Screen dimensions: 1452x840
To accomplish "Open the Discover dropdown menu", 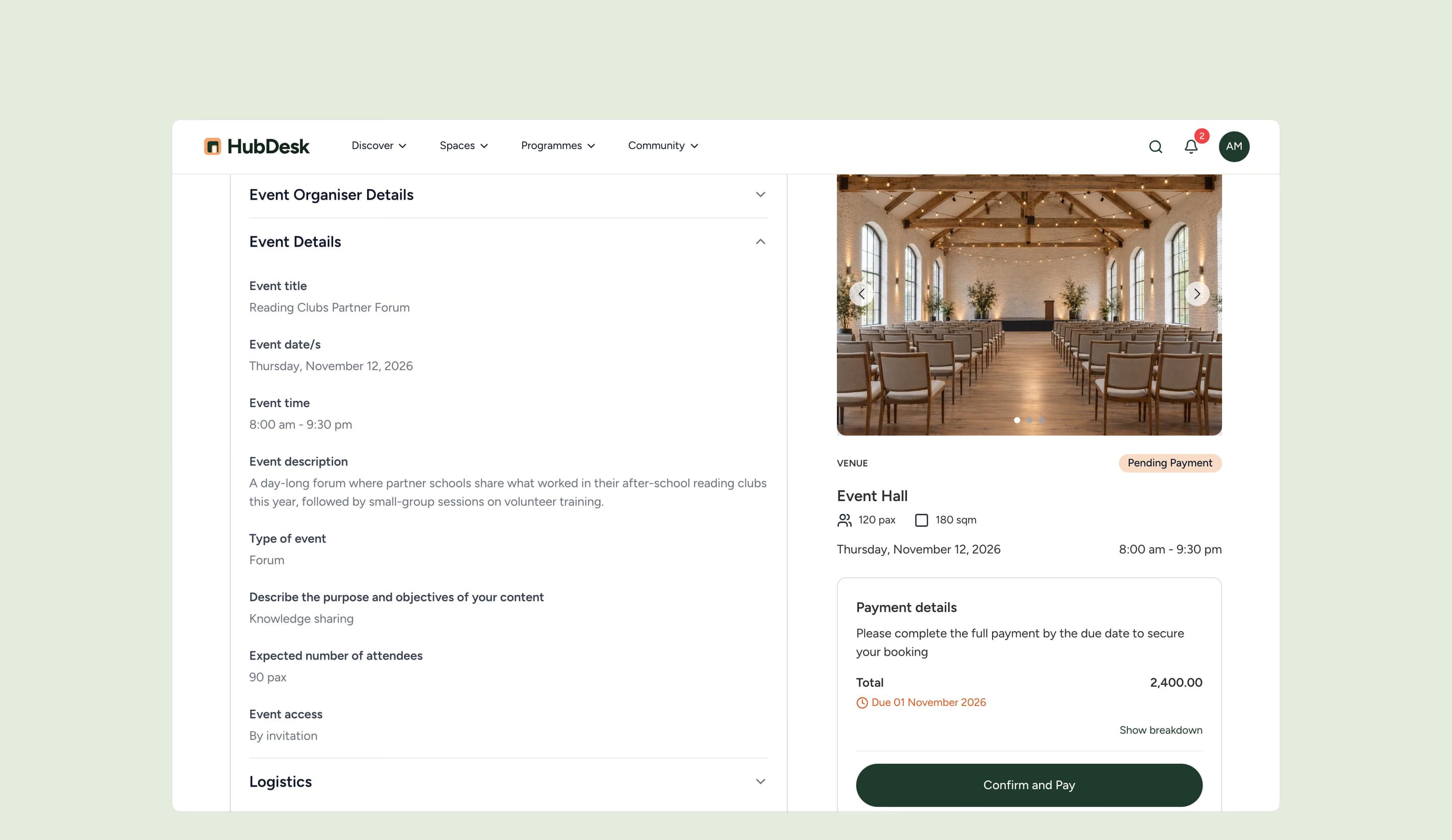I will pyautogui.click(x=379, y=146).
